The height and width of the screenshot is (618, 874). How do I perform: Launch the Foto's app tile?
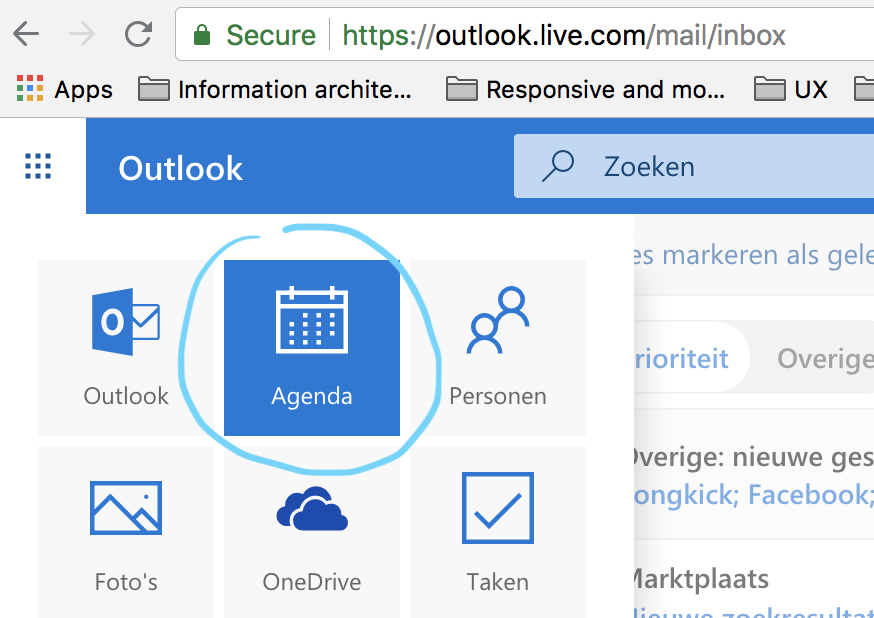126,532
